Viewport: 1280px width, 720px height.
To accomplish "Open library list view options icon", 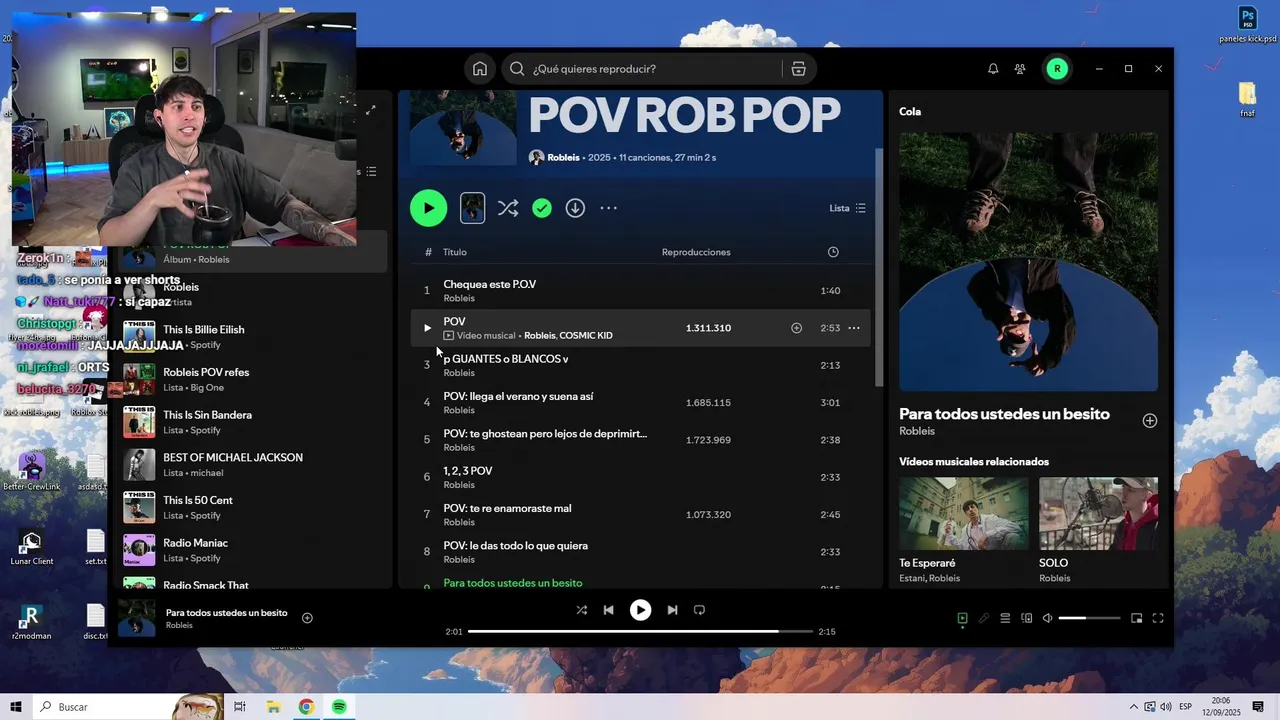I will click(x=371, y=172).
